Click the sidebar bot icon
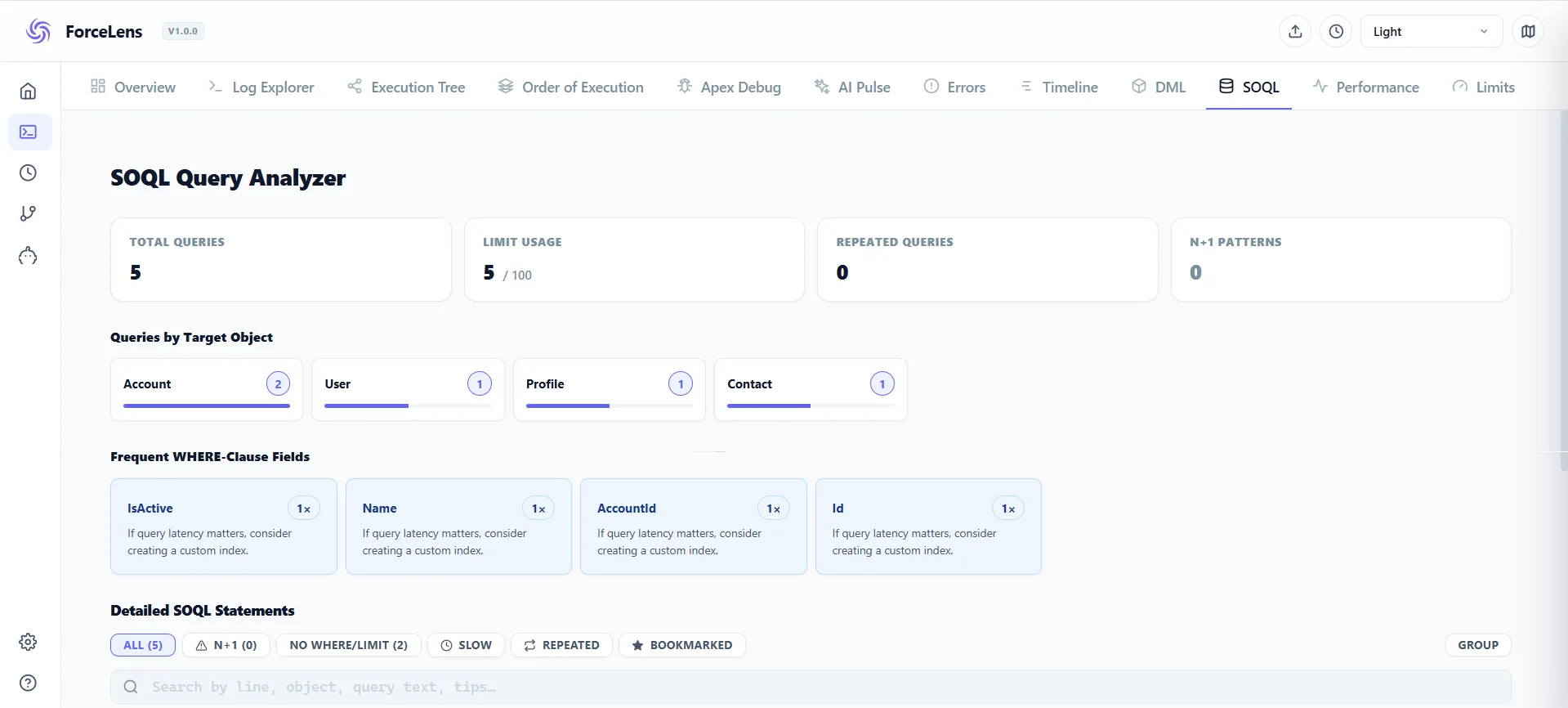The width and height of the screenshot is (1568, 708). (x=29, y=256)
